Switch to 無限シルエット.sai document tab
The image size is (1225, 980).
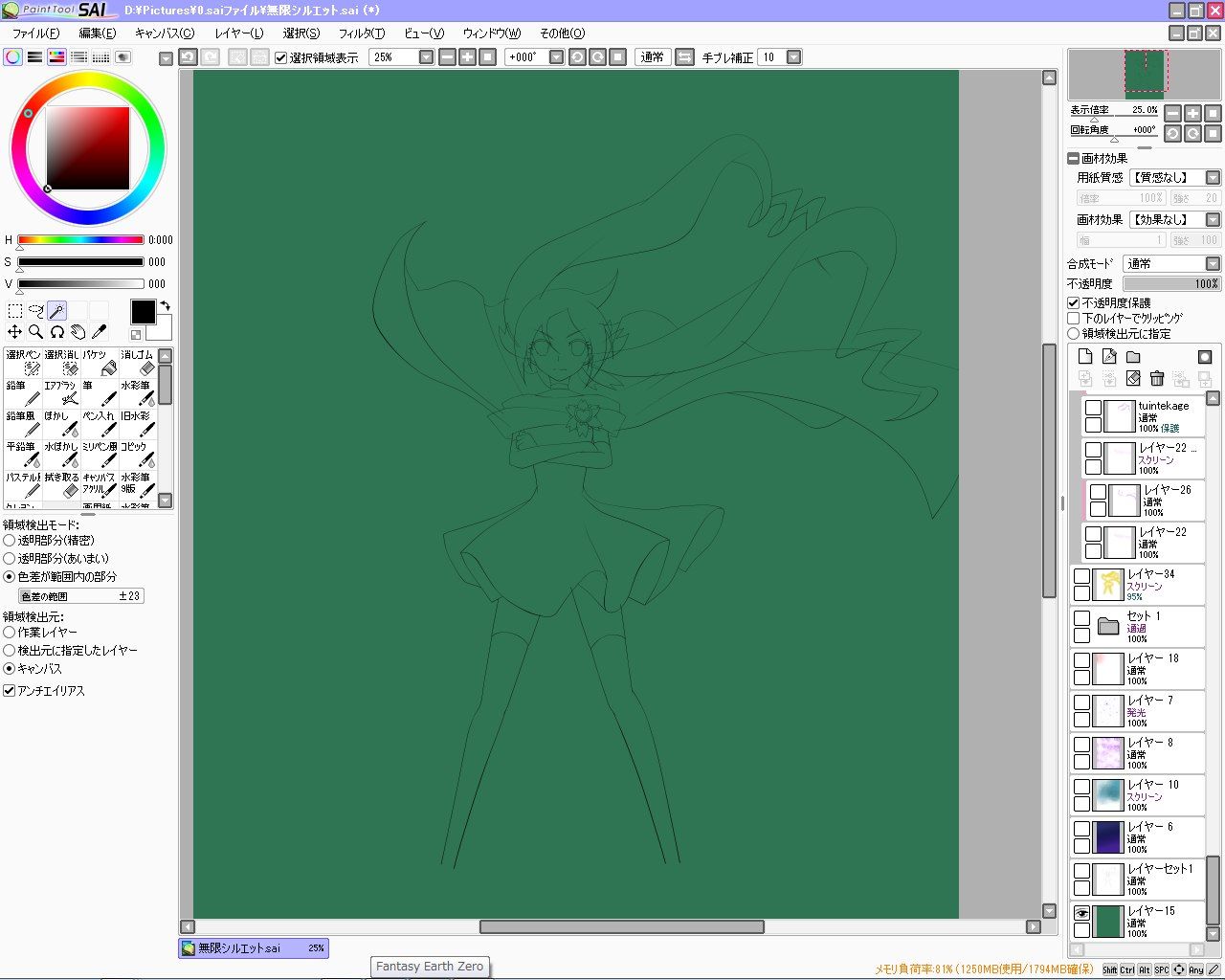coord(254,948)
